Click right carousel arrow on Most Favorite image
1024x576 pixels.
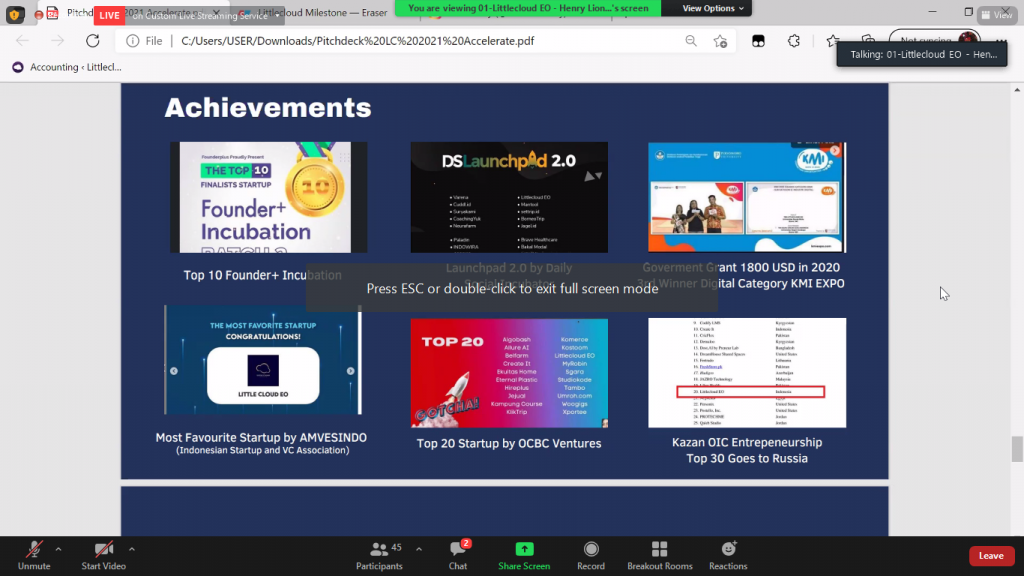click(351, 371)
